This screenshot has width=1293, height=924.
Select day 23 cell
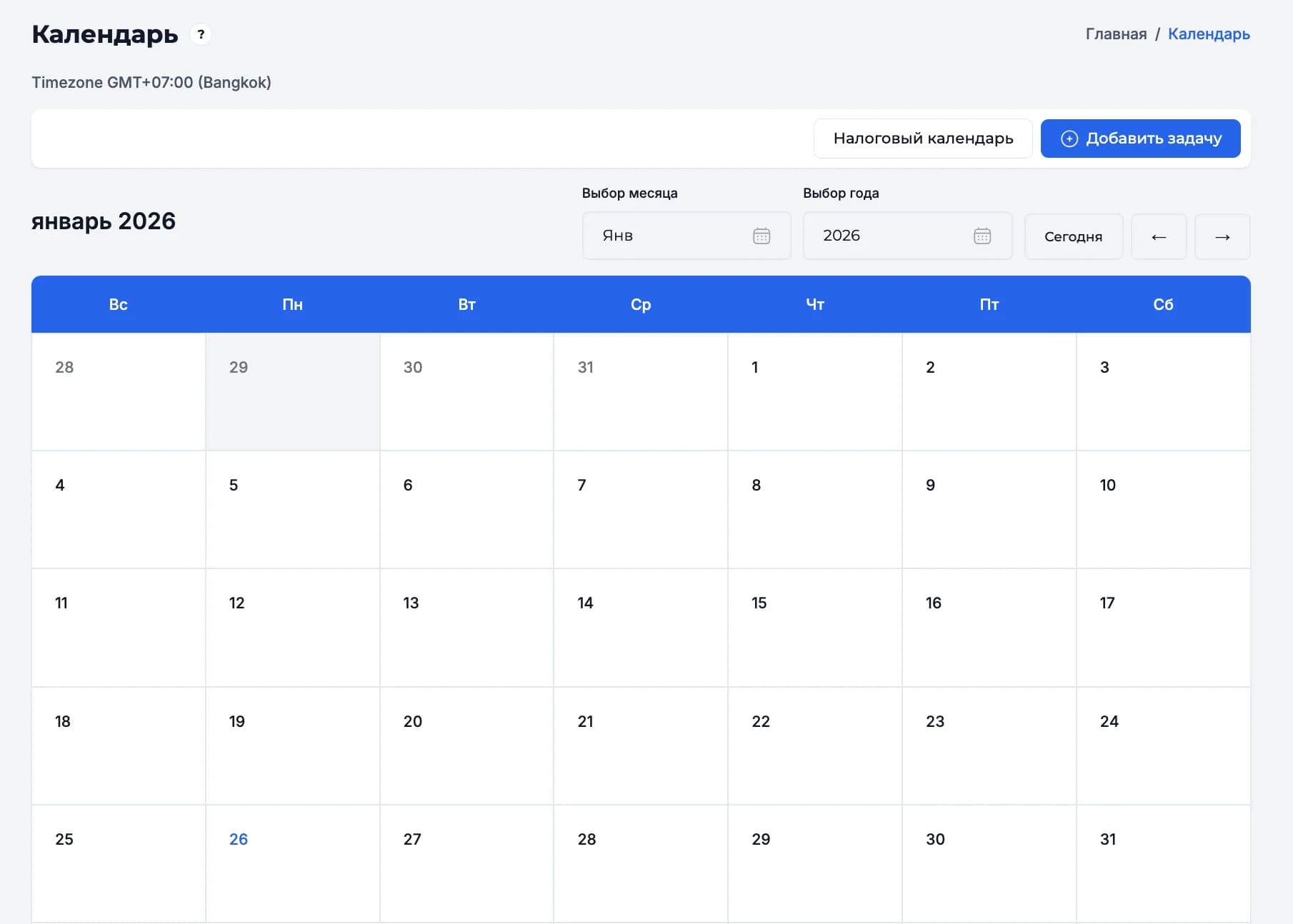click(989, 746)
